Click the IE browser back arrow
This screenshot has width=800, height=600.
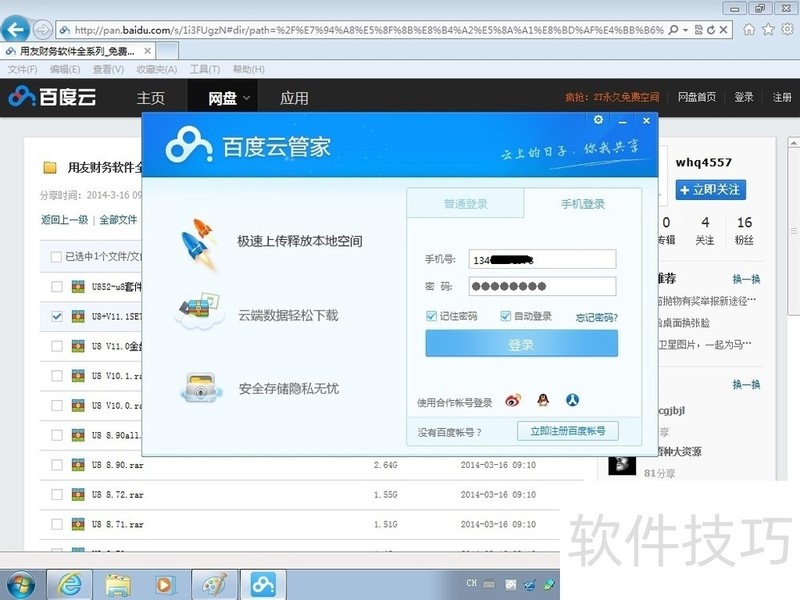(16, 29)
